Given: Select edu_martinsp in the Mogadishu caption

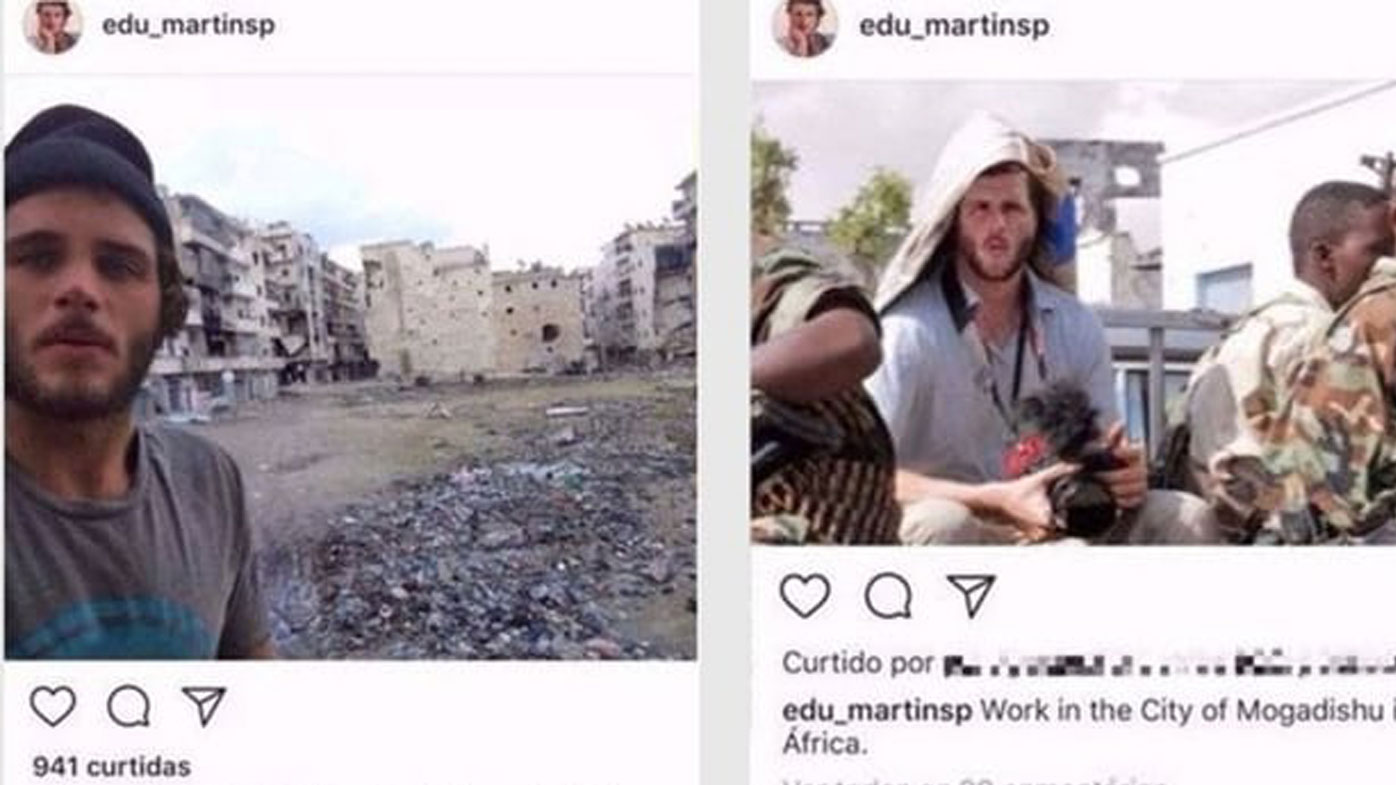Looking at the screenshot, I should pyautogui.click(x=877, y=712).
